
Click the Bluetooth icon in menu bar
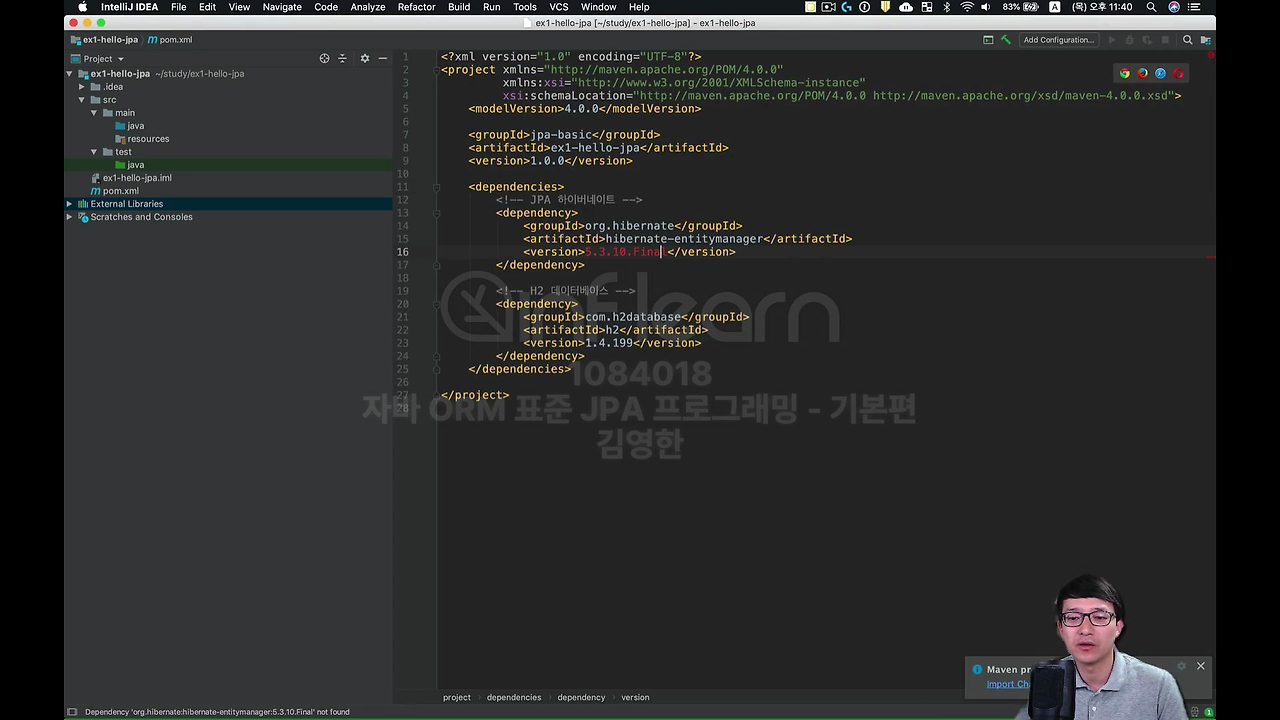(x=947, y=7)
